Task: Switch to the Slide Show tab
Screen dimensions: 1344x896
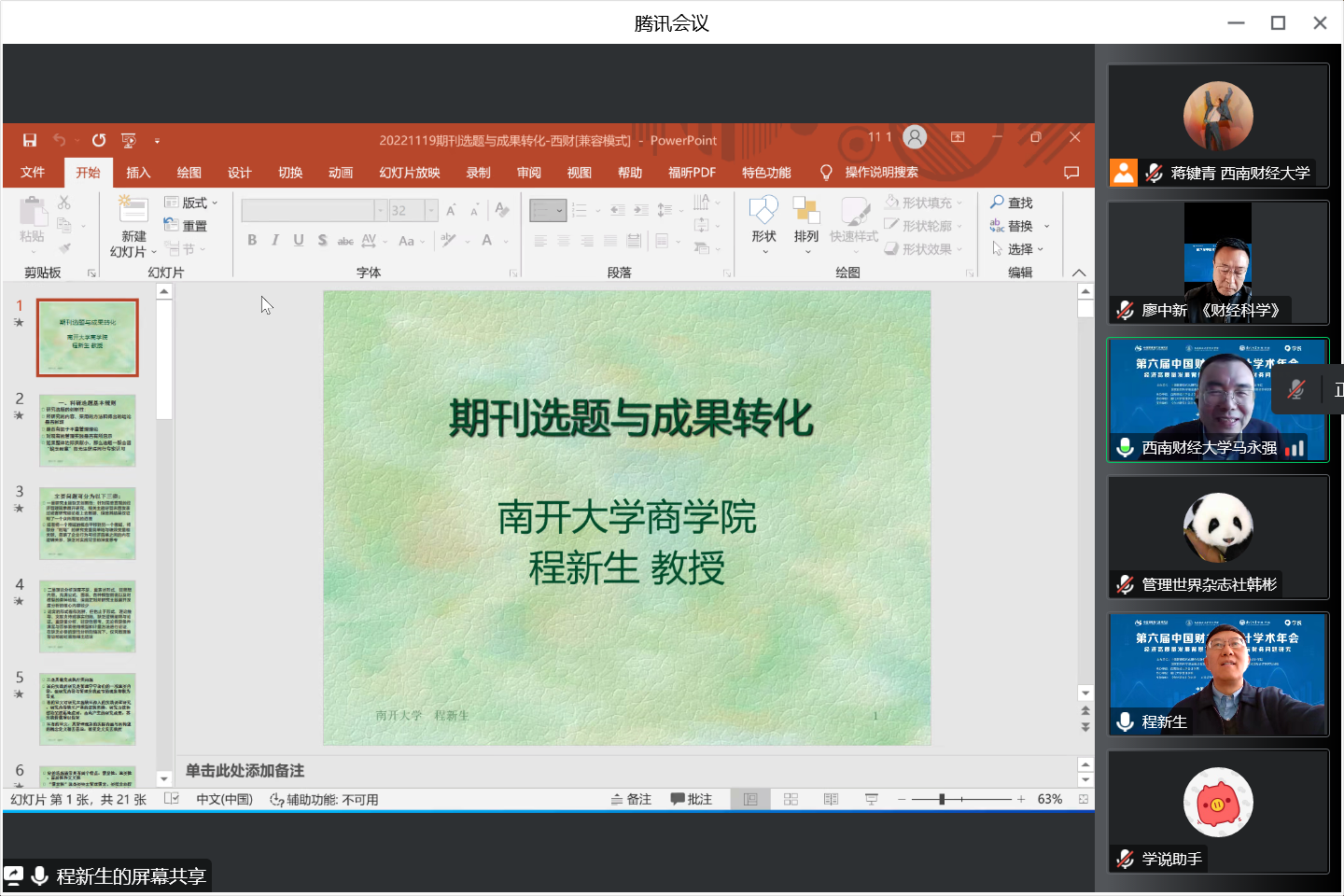Action: [x=409, y=173]
